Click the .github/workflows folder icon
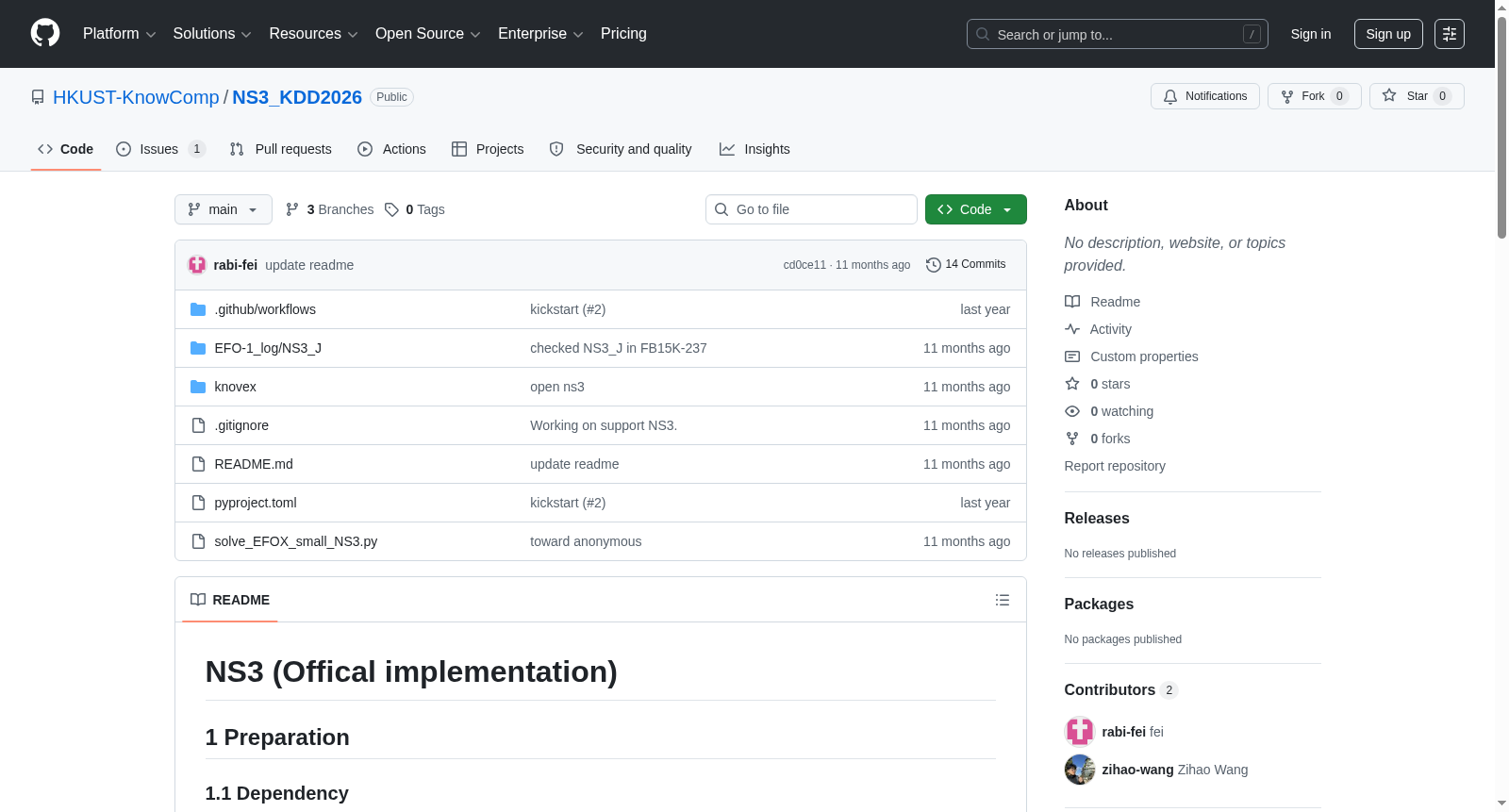 click(198, 309)
